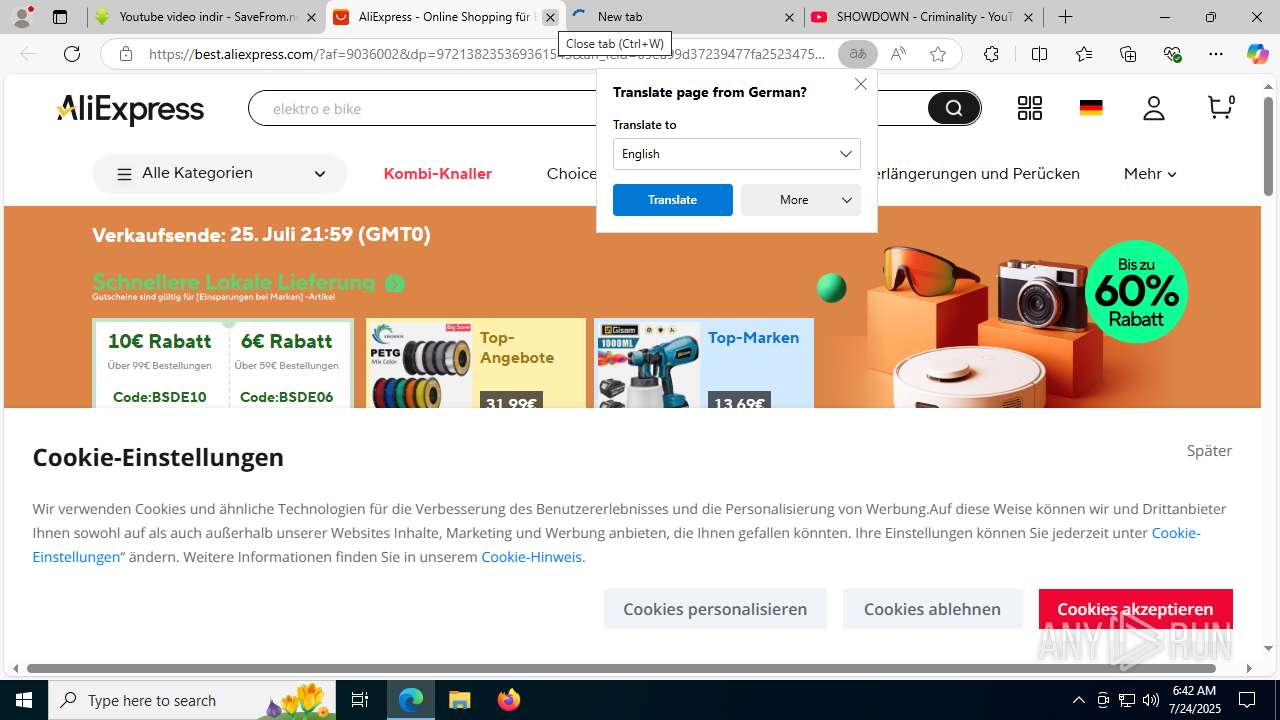The height and width of the screenshot is (720, 1280).
Task: Click Cookies personalisieren button
Action: click(x=715, y=609)
